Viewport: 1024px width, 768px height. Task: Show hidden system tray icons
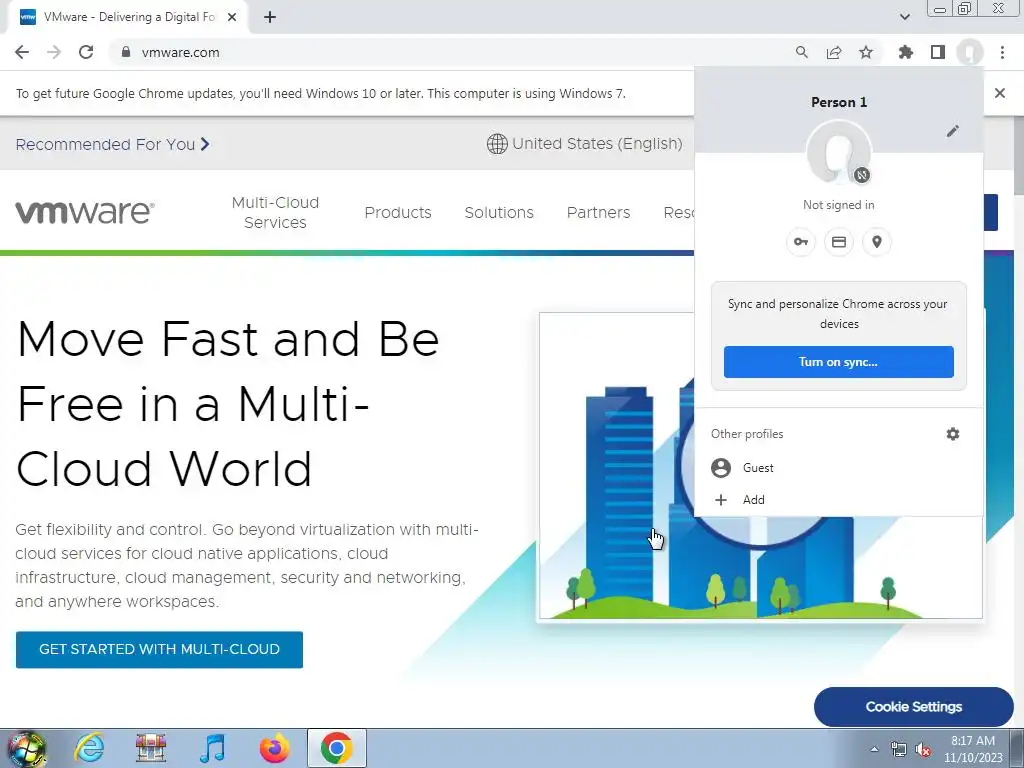[x=874, y=749]
